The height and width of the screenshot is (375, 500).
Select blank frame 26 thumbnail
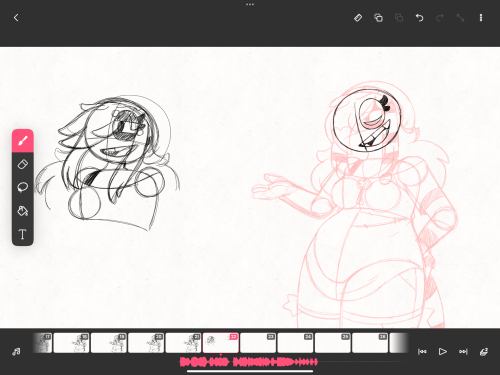(370, 343)
